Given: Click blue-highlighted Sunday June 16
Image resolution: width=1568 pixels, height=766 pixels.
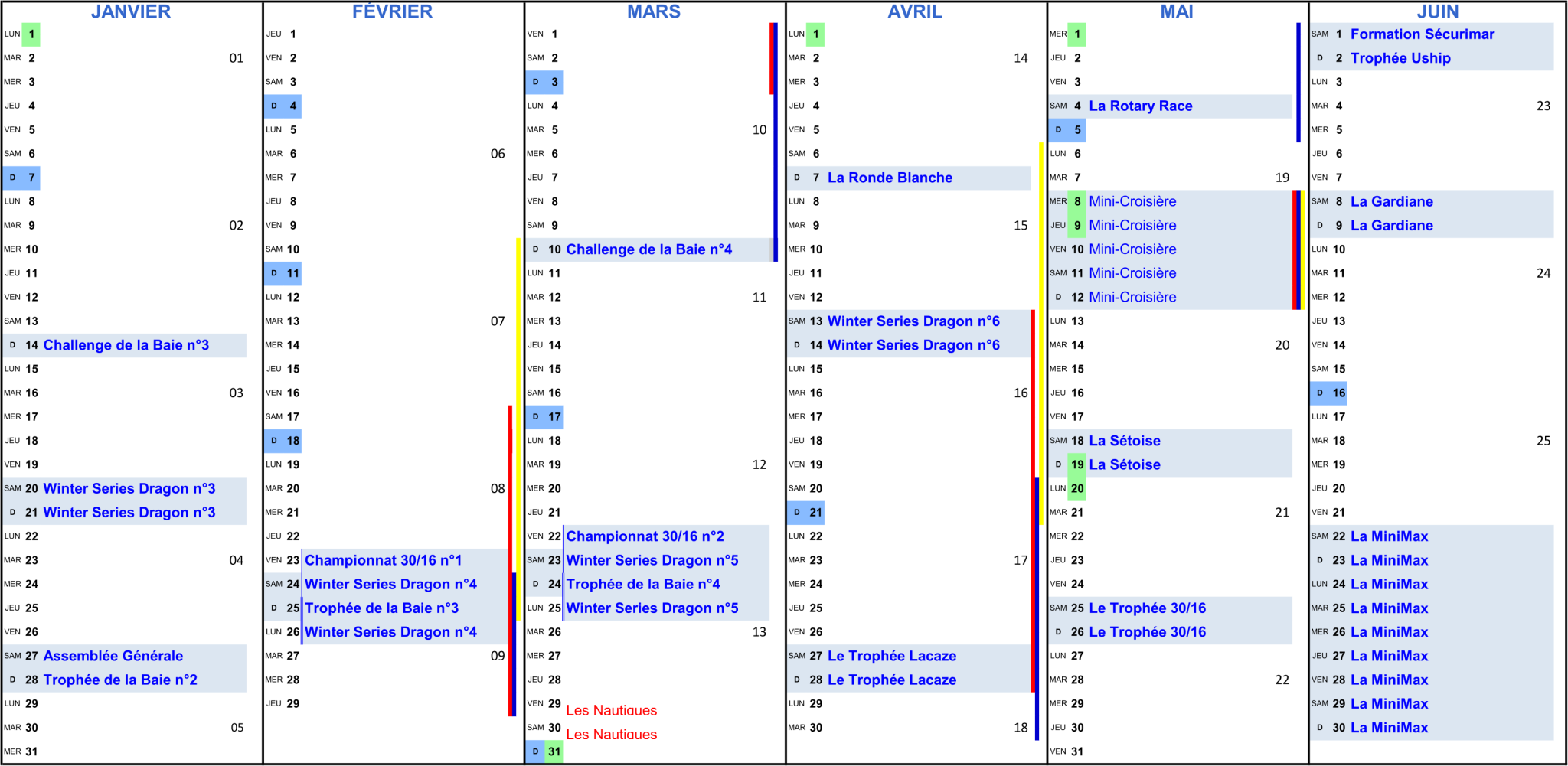Looking at the screenshot, I should pyautogui.click(x=1328, y=393).
